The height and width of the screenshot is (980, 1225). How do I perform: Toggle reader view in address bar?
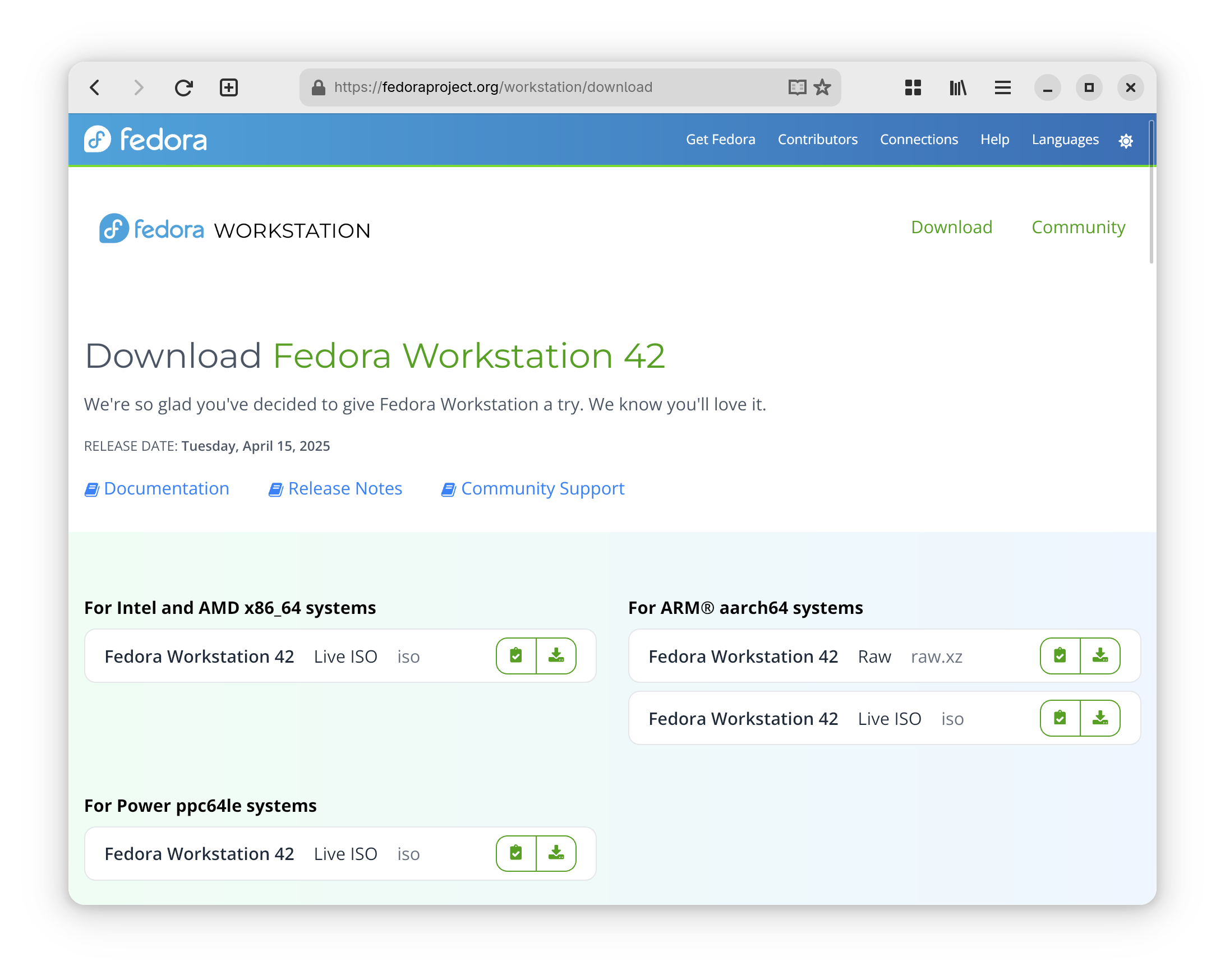797,87
